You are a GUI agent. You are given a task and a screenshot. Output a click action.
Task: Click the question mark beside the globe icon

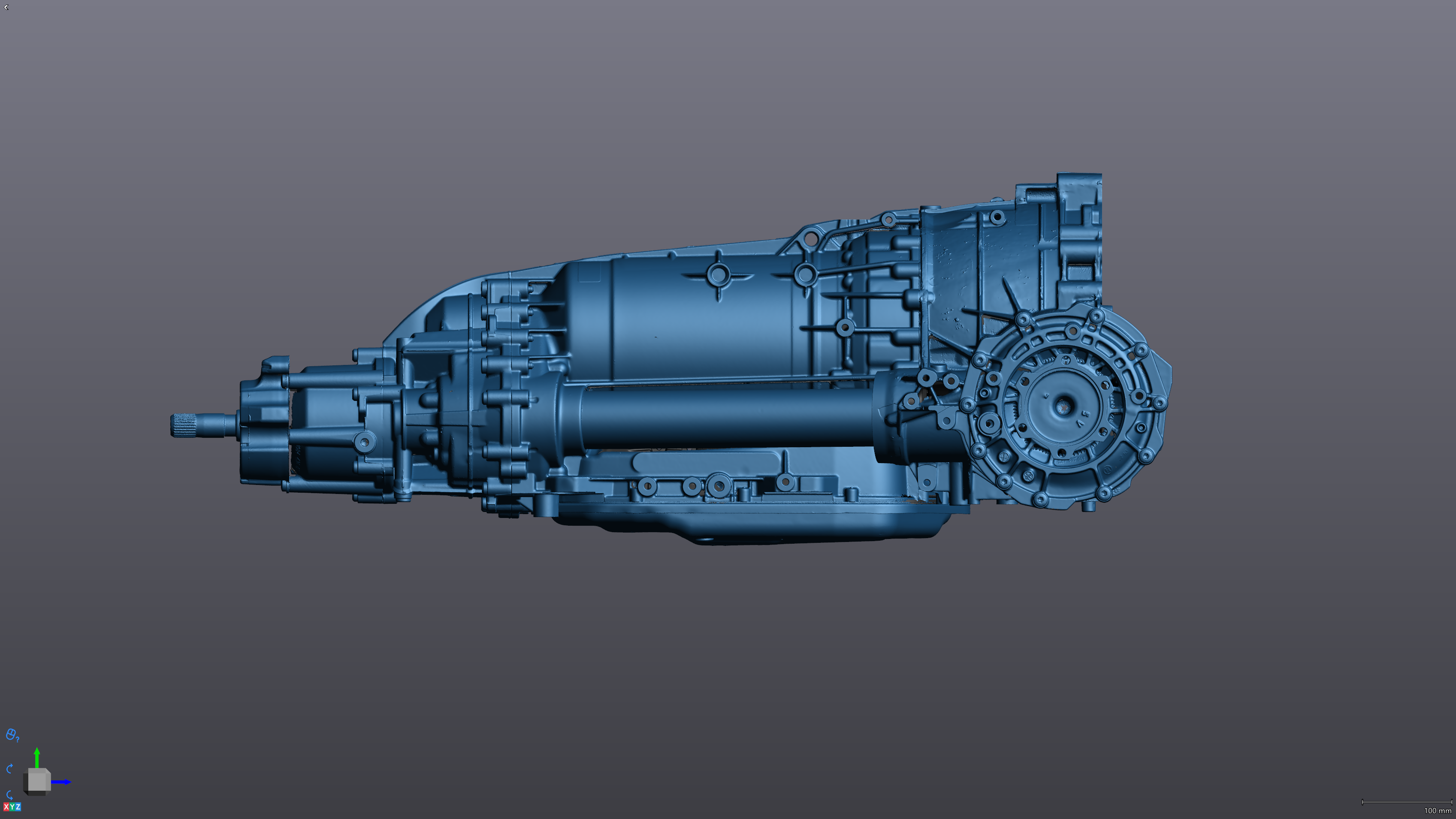pyautogui.click(x=18, y=739)
